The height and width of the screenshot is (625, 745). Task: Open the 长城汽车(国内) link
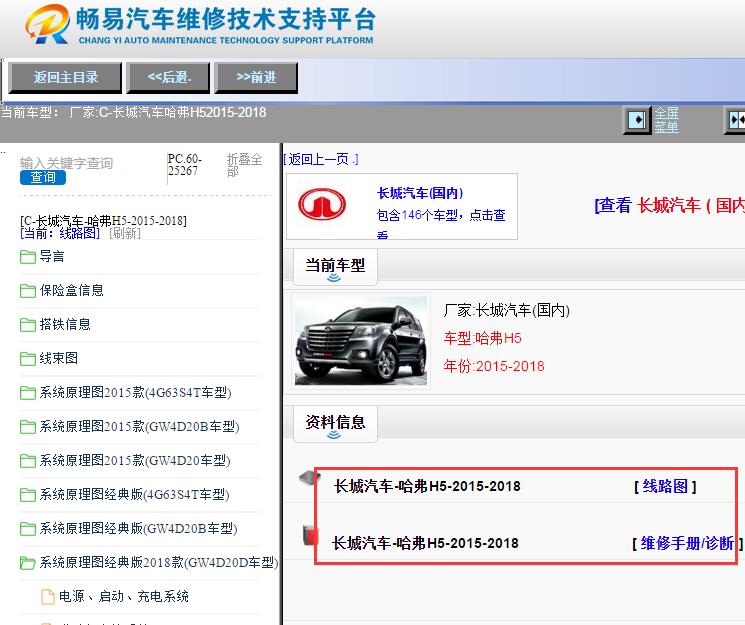click(420, 193)
